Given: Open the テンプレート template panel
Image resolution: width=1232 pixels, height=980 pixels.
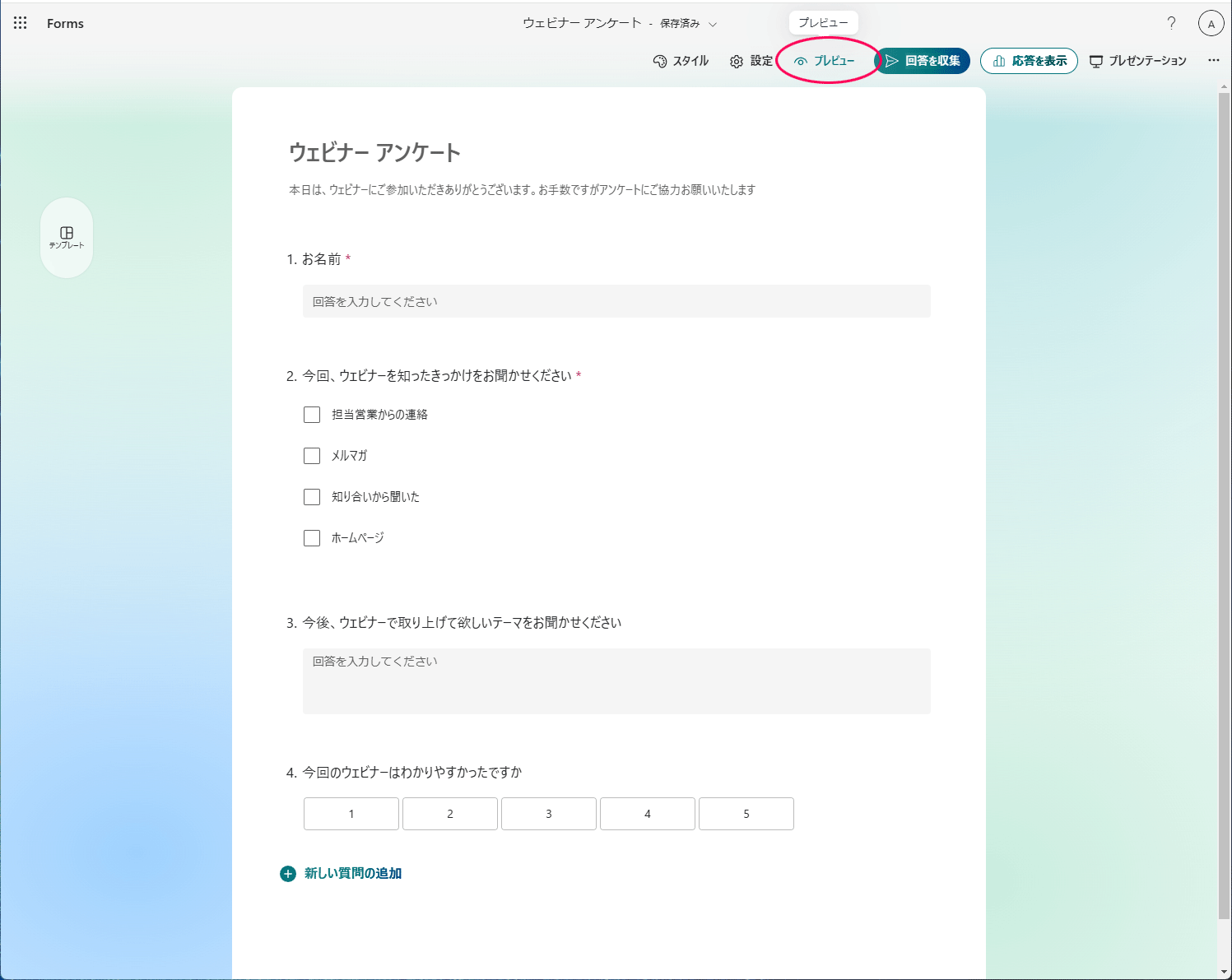Looking at the screenshot, I should (67, 238).
